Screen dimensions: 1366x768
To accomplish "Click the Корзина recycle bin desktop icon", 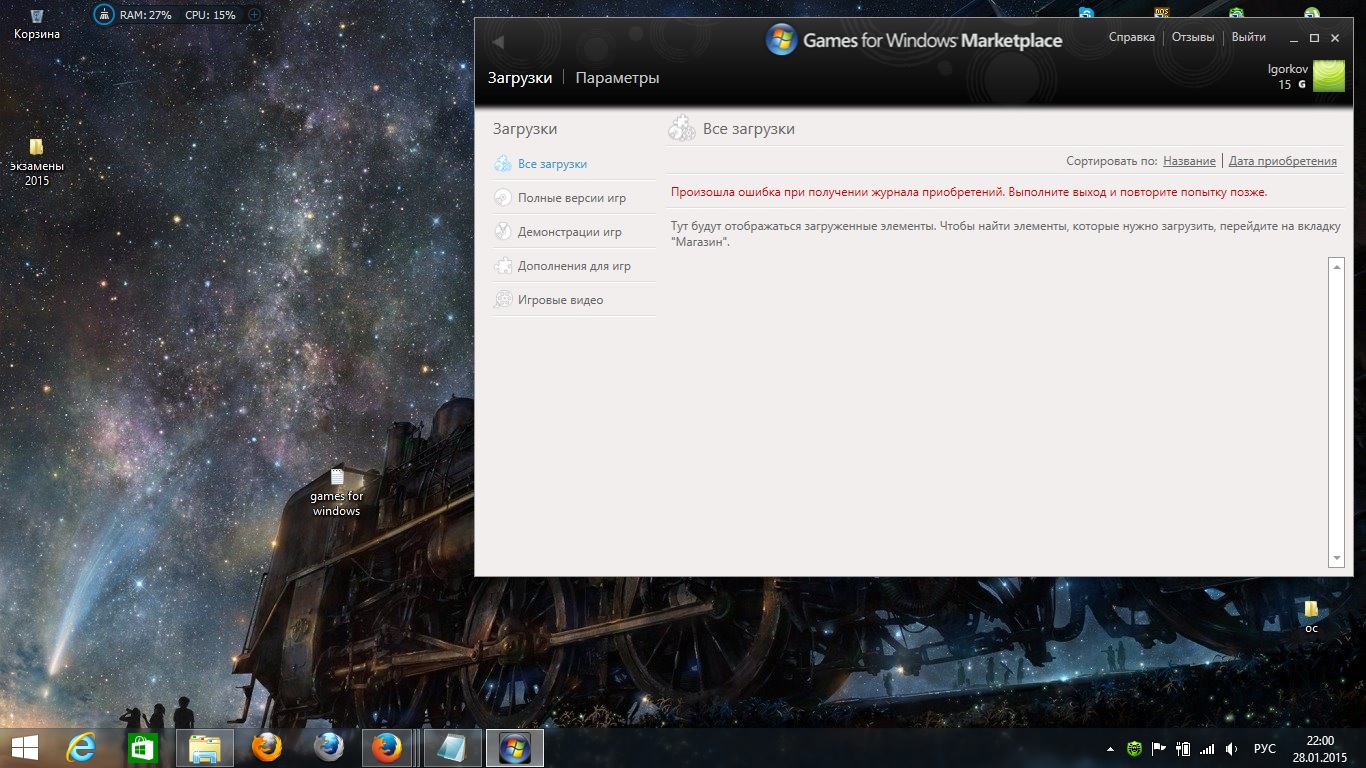I will [x=37, y=24].
